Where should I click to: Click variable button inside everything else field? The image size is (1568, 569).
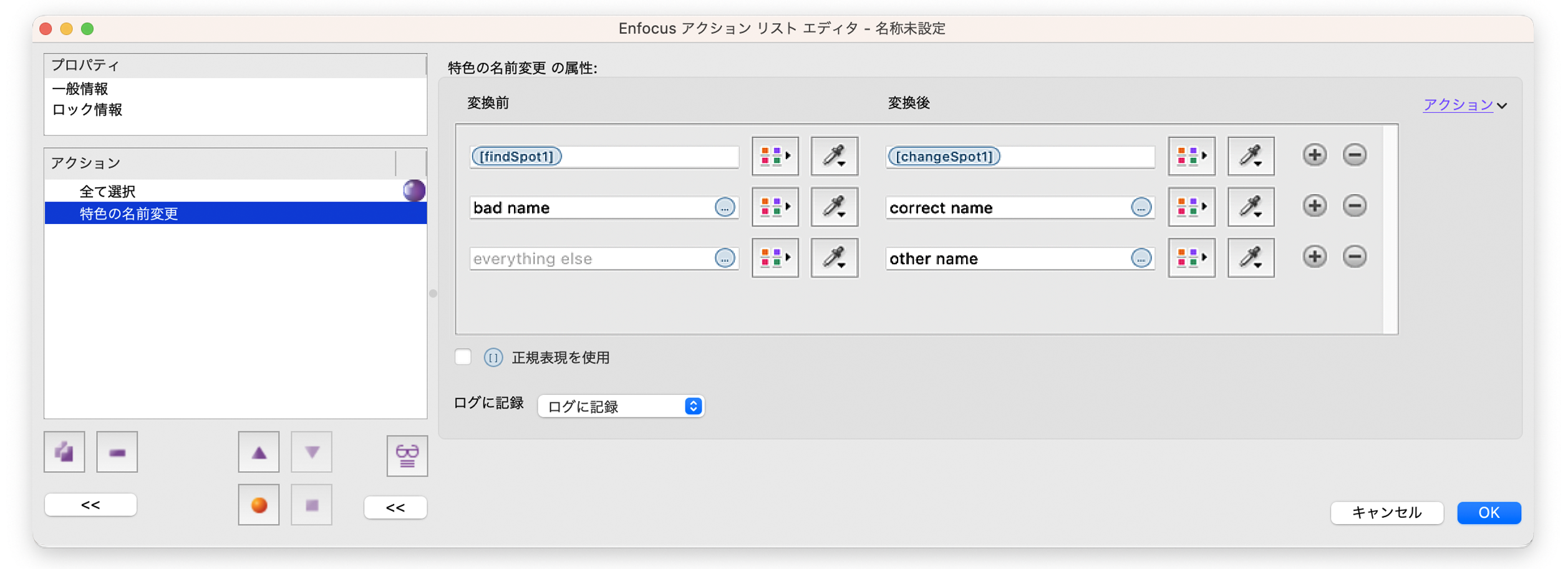point(725,258)
